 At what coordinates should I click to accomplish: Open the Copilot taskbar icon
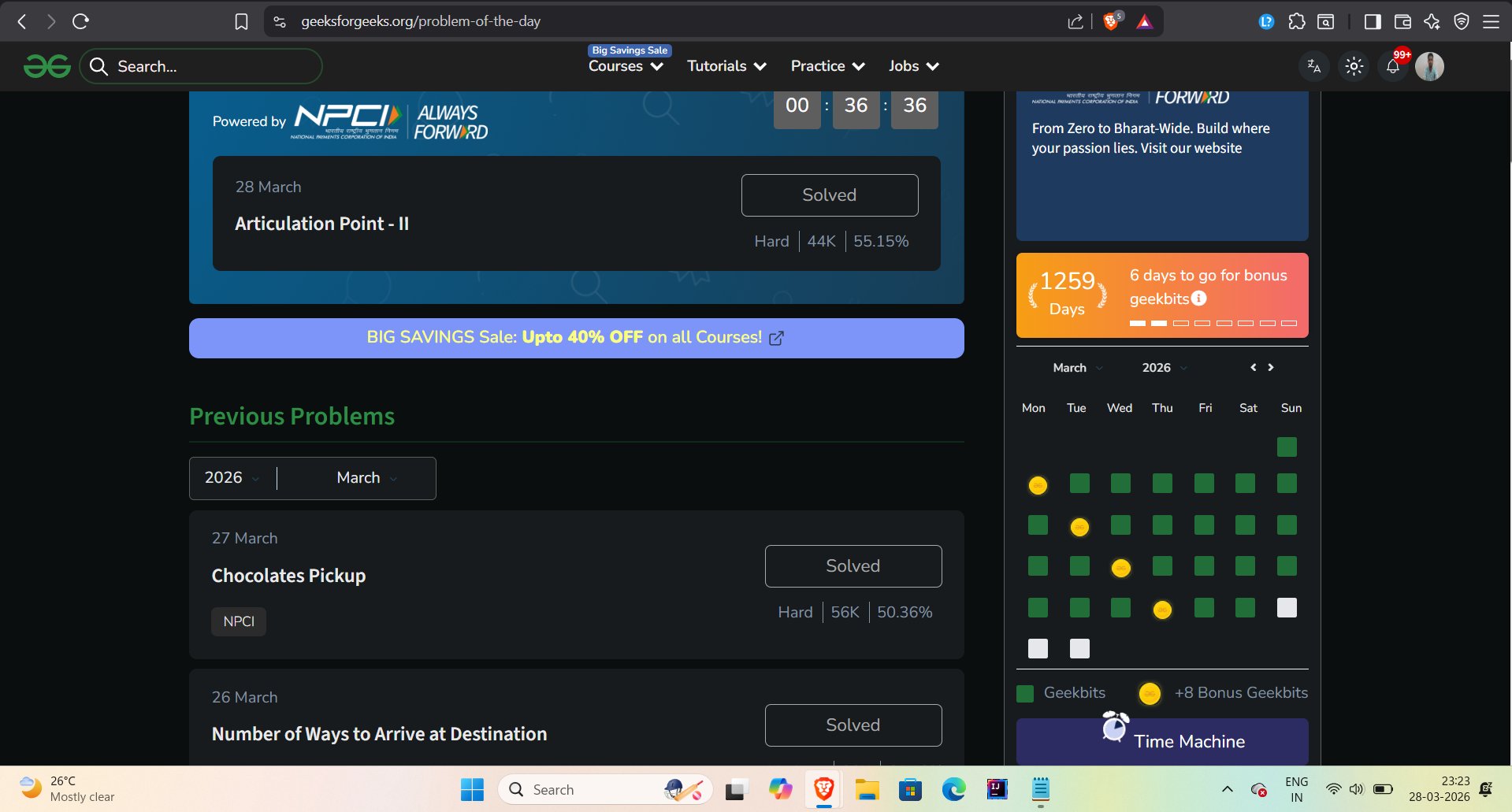(780, 789)
